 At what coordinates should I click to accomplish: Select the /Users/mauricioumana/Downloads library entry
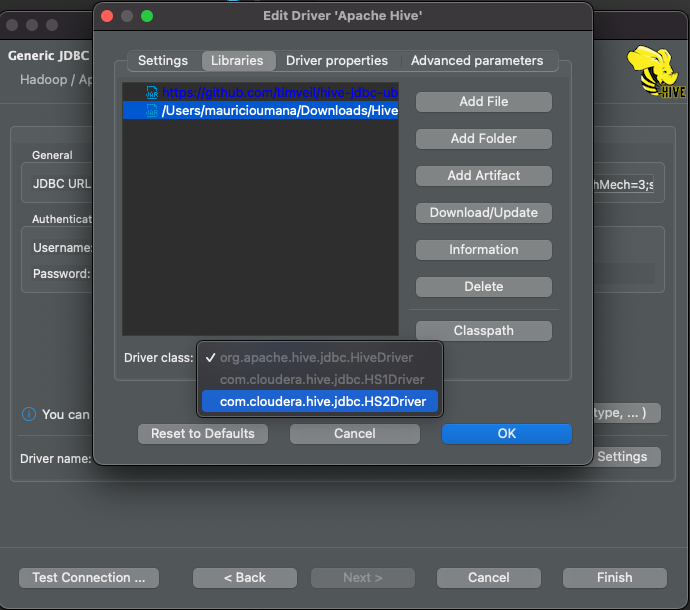click(x=261, y=110)
